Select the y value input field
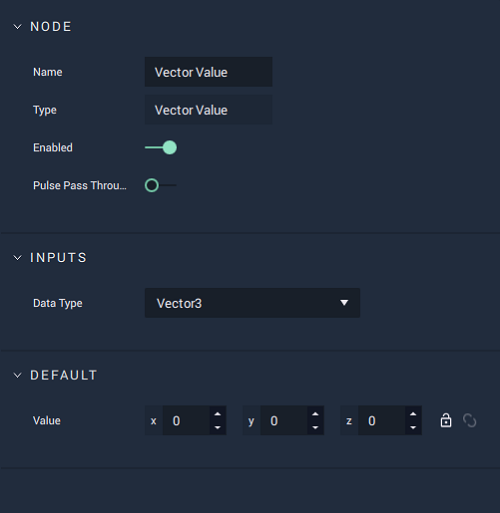This screenshot has width=500, height=513. tap(284, 421)
